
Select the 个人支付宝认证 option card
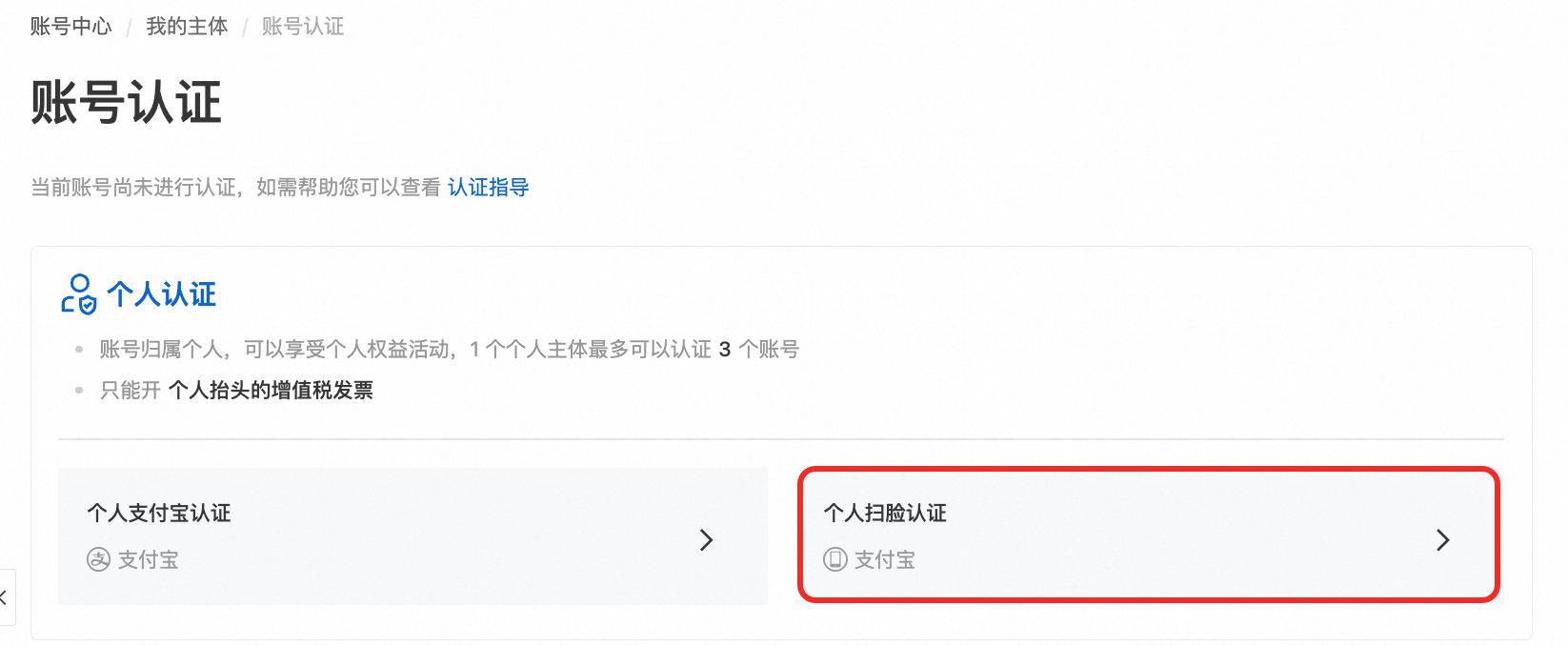412,536
